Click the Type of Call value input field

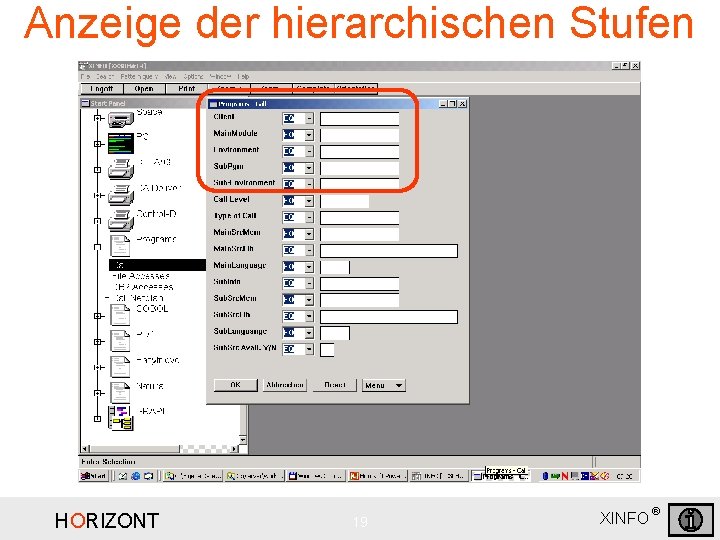pyautogui.click(x=360, y=218)
